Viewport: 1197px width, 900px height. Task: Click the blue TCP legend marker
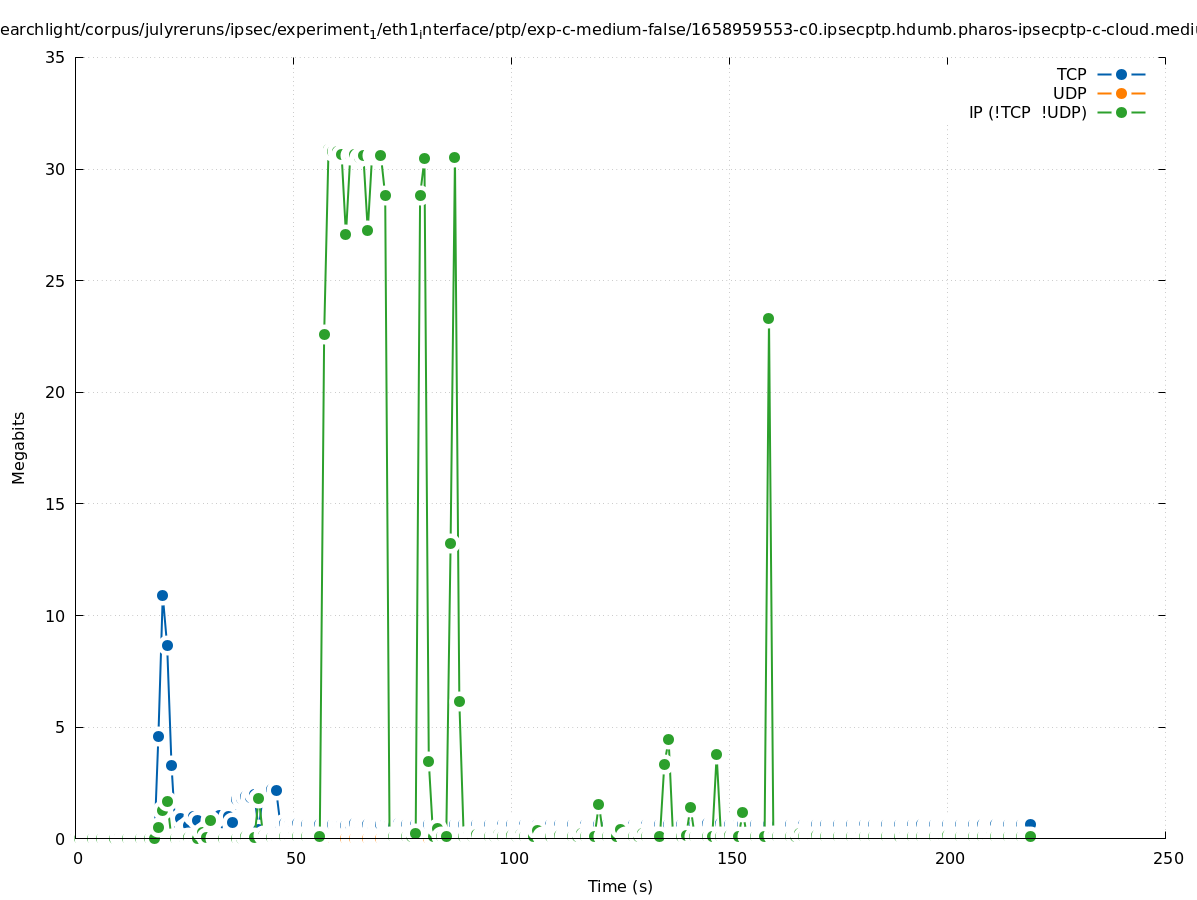point(1121,74)
